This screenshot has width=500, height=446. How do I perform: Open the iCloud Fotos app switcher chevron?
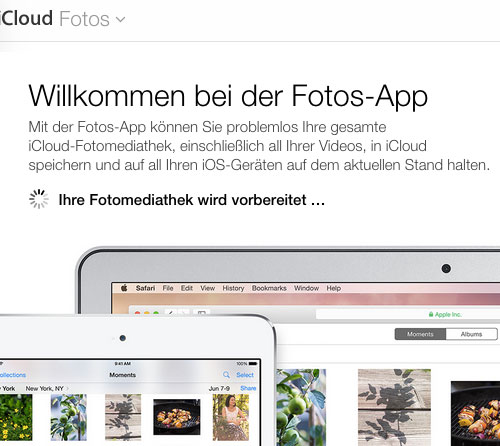121,20
